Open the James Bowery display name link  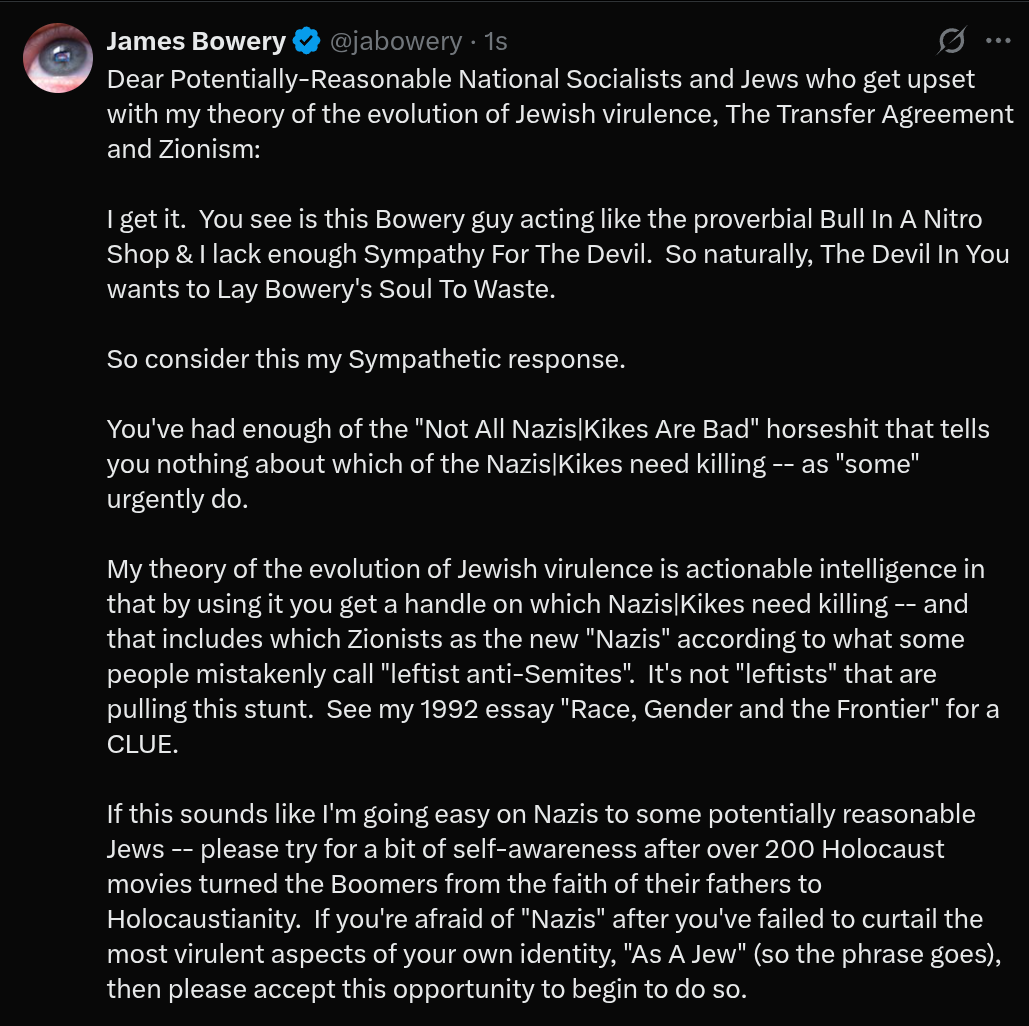pyautogui.click(x=196, y=41)
